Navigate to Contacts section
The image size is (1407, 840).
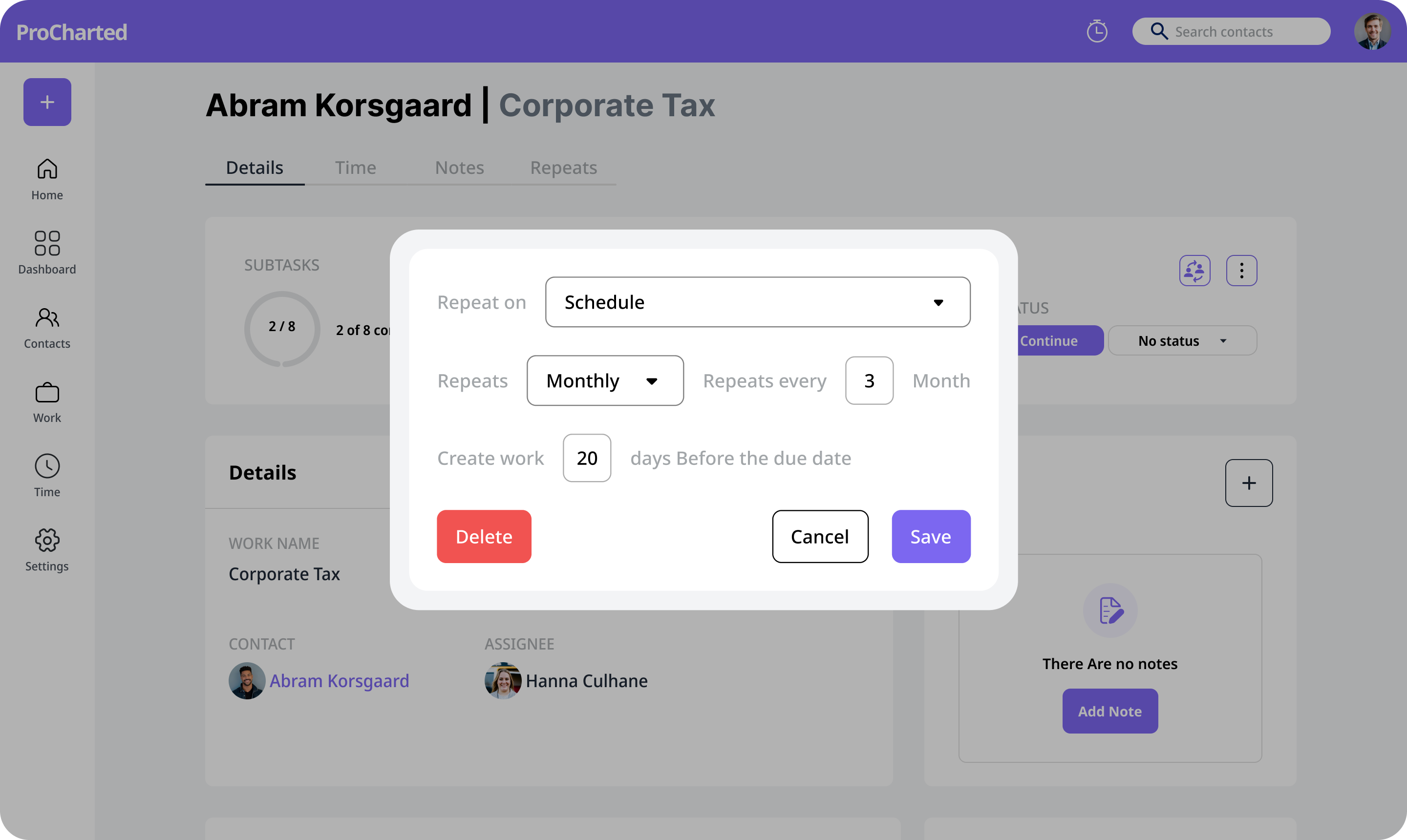(47, 327)
